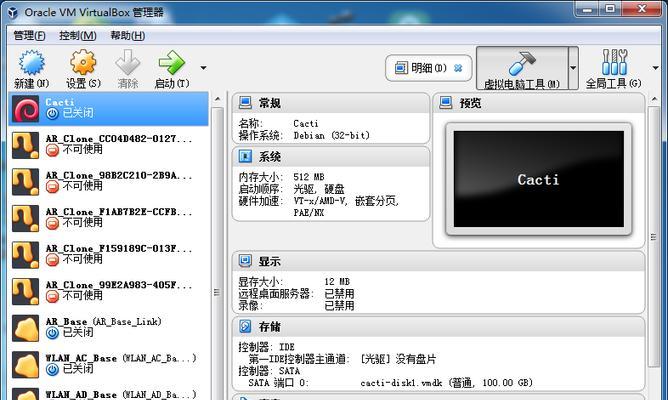The image size is (668, 400).
Task: Select the WLAN_AD_Base machine
Action: [109, 393]
